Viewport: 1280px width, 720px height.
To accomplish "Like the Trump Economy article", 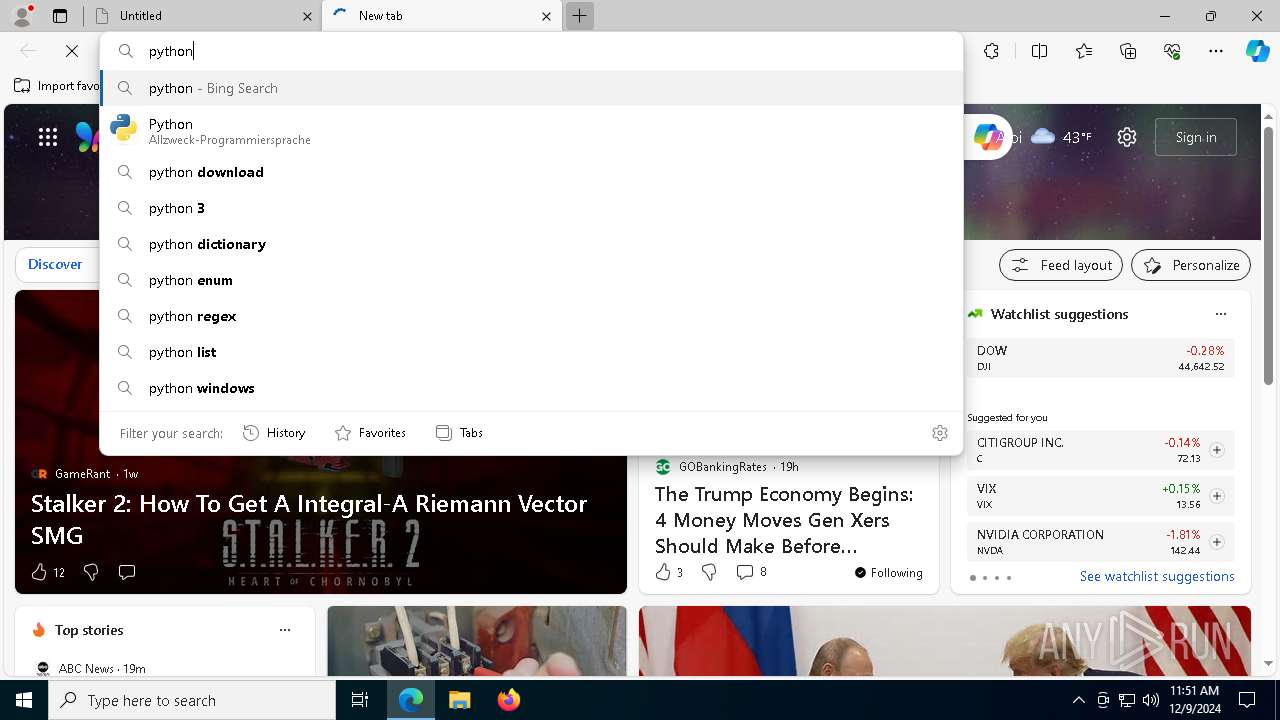I will coord(668,572).
